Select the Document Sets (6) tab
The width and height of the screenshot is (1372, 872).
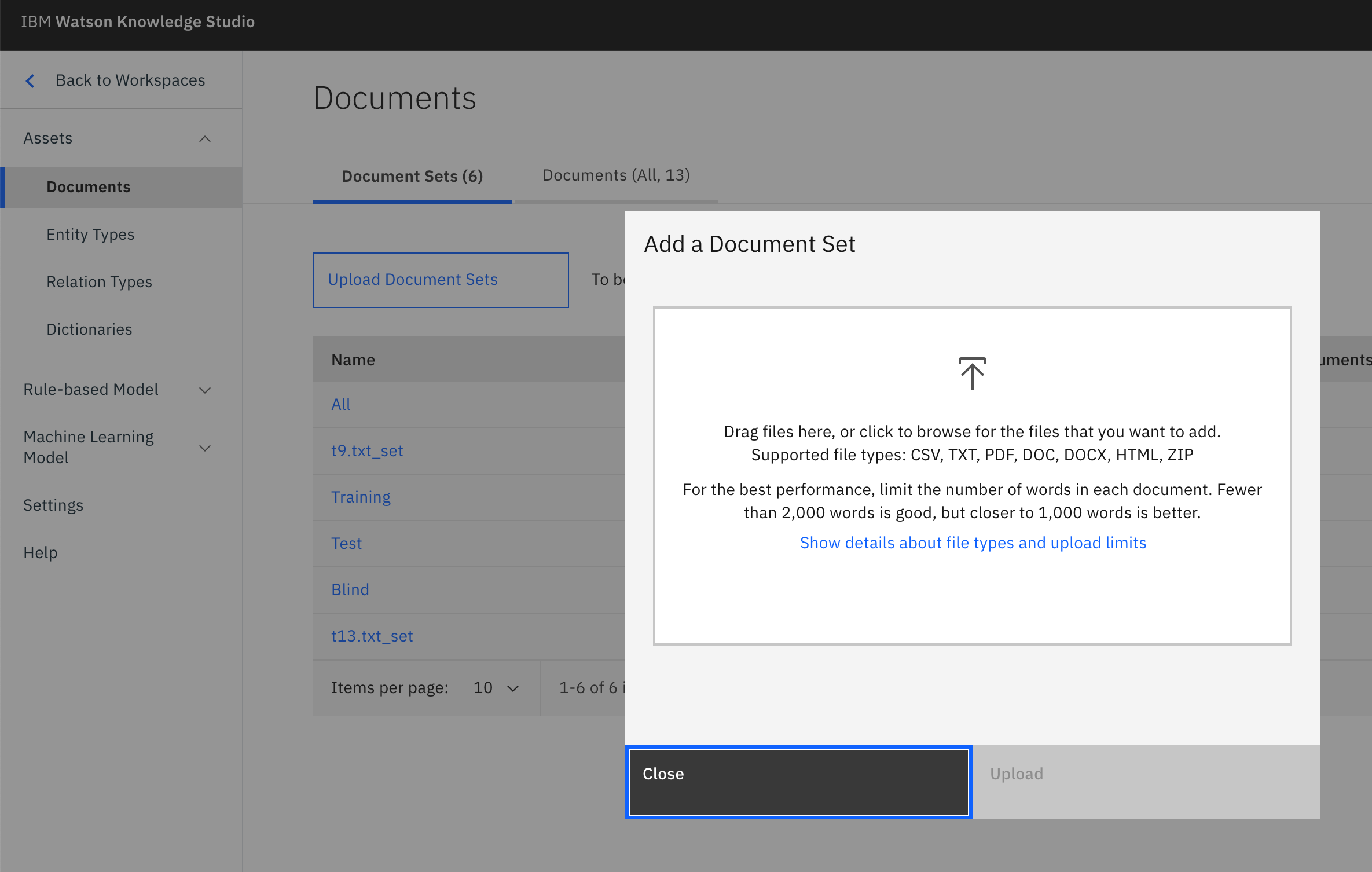tap(412, 176)
